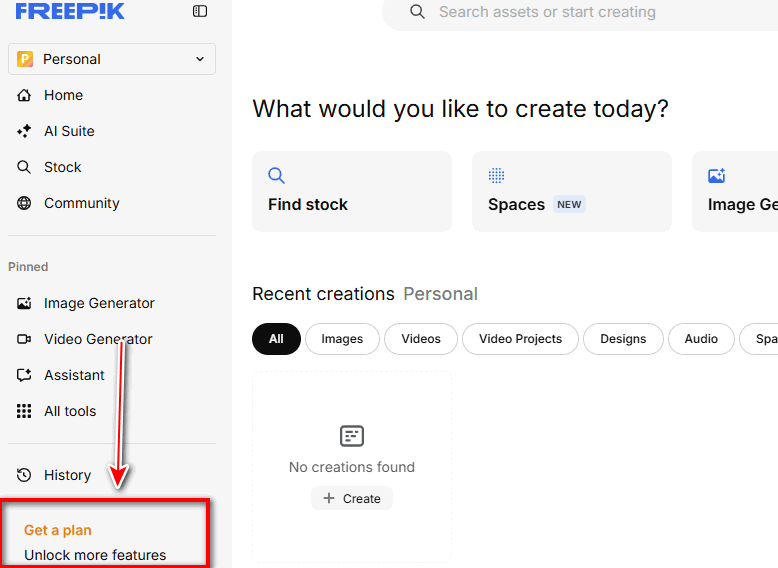Collapse the sidebar panel icon
The image size is (778, 568).
(x=200, y=11)
